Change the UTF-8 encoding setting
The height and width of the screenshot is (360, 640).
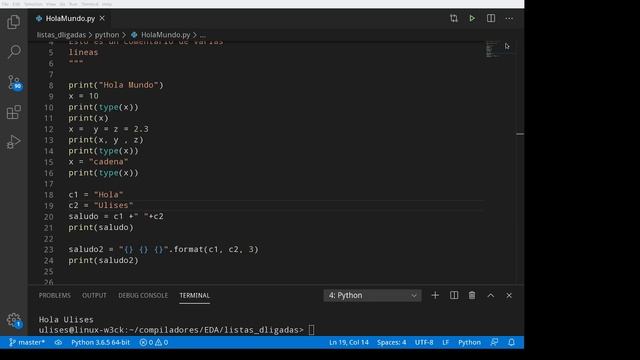[424, 342]
